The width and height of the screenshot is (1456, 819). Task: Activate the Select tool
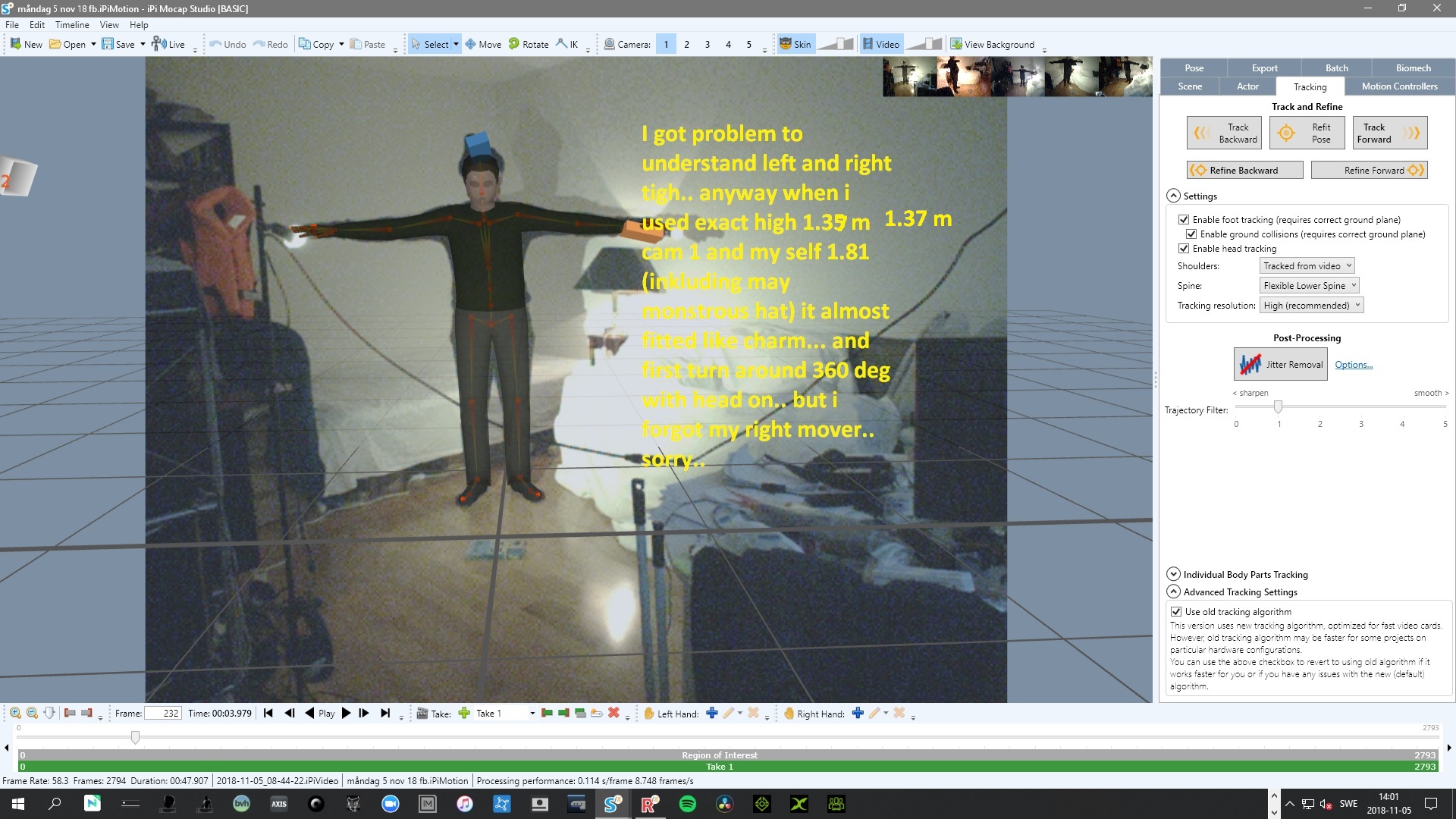click(431, 44)
